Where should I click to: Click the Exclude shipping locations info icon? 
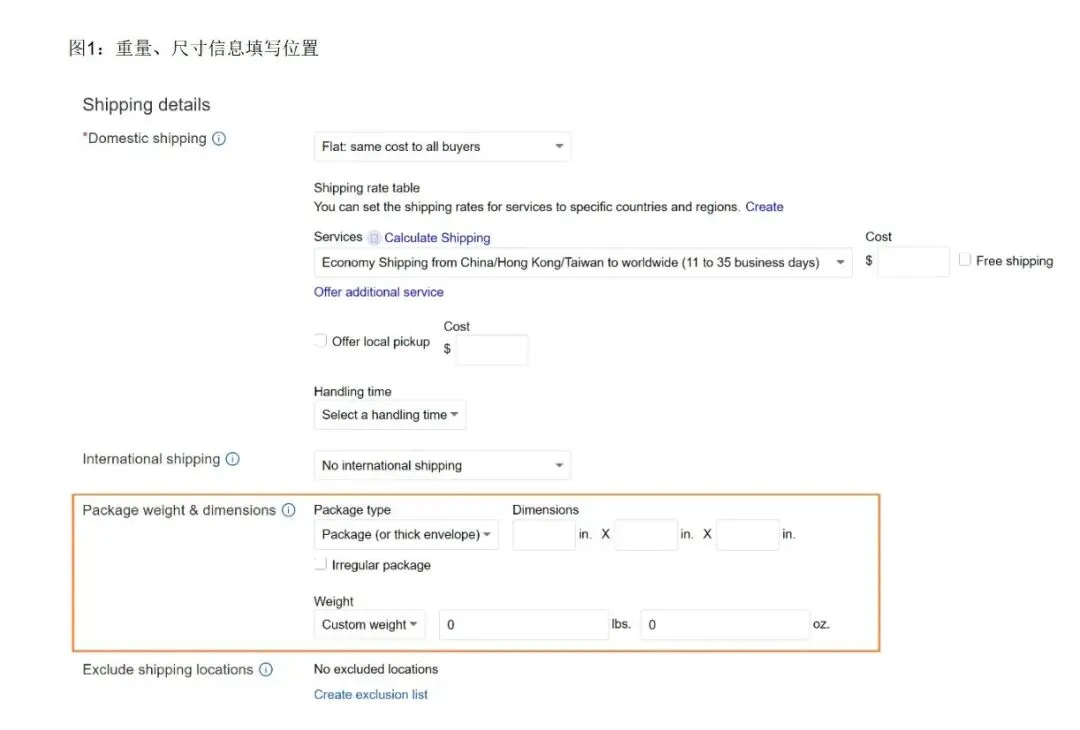(x=266, y=669)
